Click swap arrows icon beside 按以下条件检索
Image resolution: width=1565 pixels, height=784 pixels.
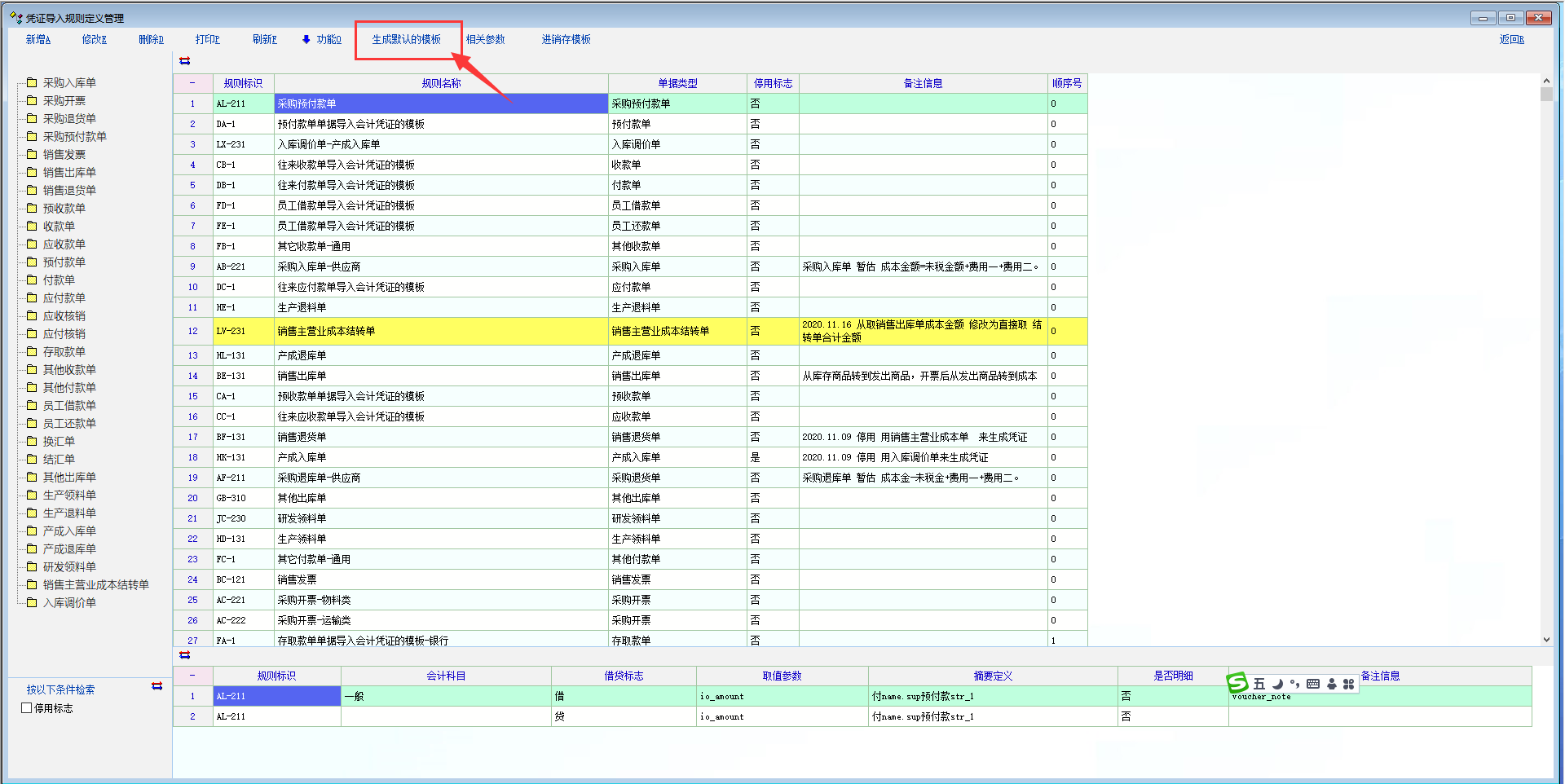point(156,686)
